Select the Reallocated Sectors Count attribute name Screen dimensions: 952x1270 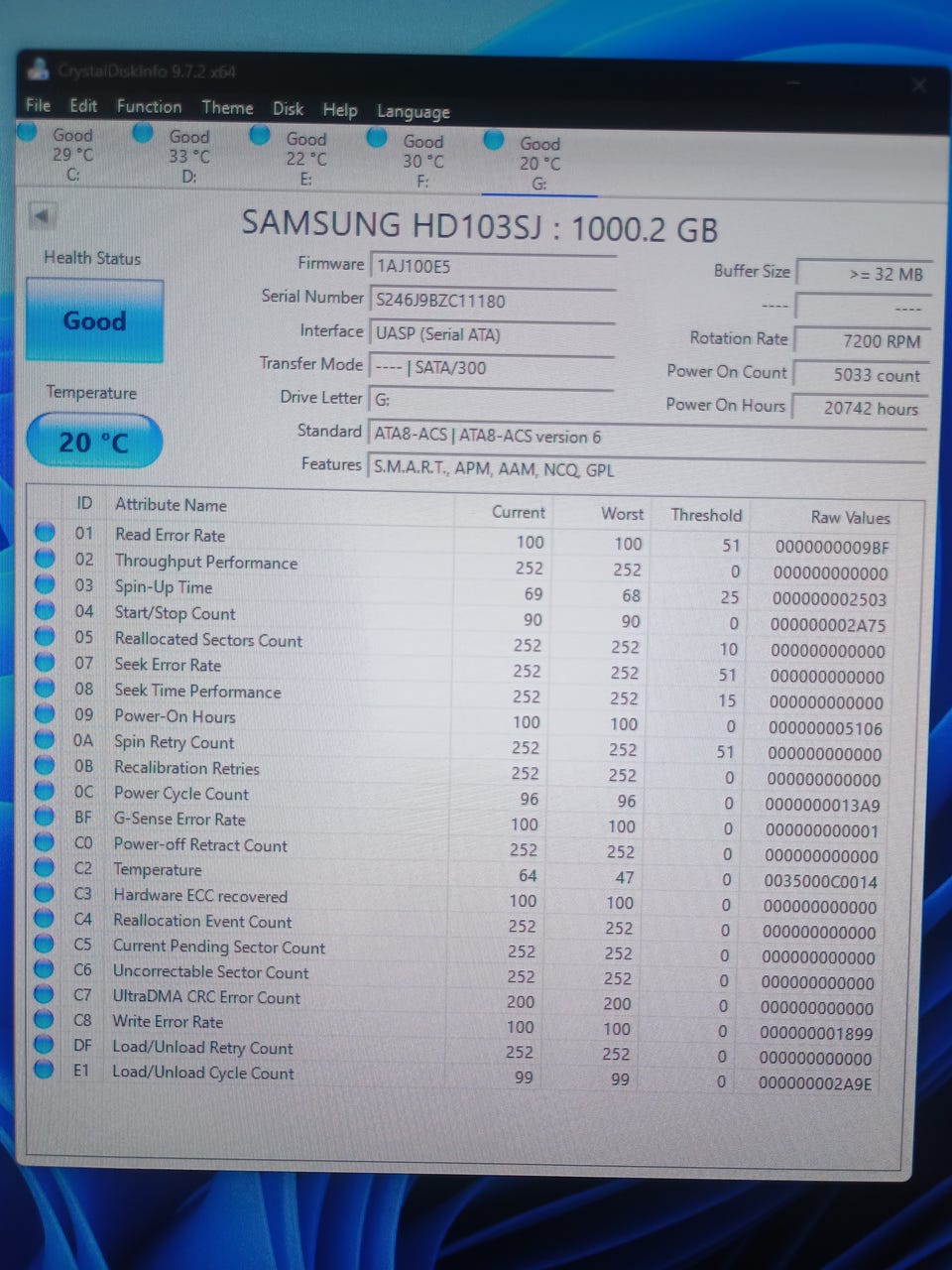tap(208, 639)
